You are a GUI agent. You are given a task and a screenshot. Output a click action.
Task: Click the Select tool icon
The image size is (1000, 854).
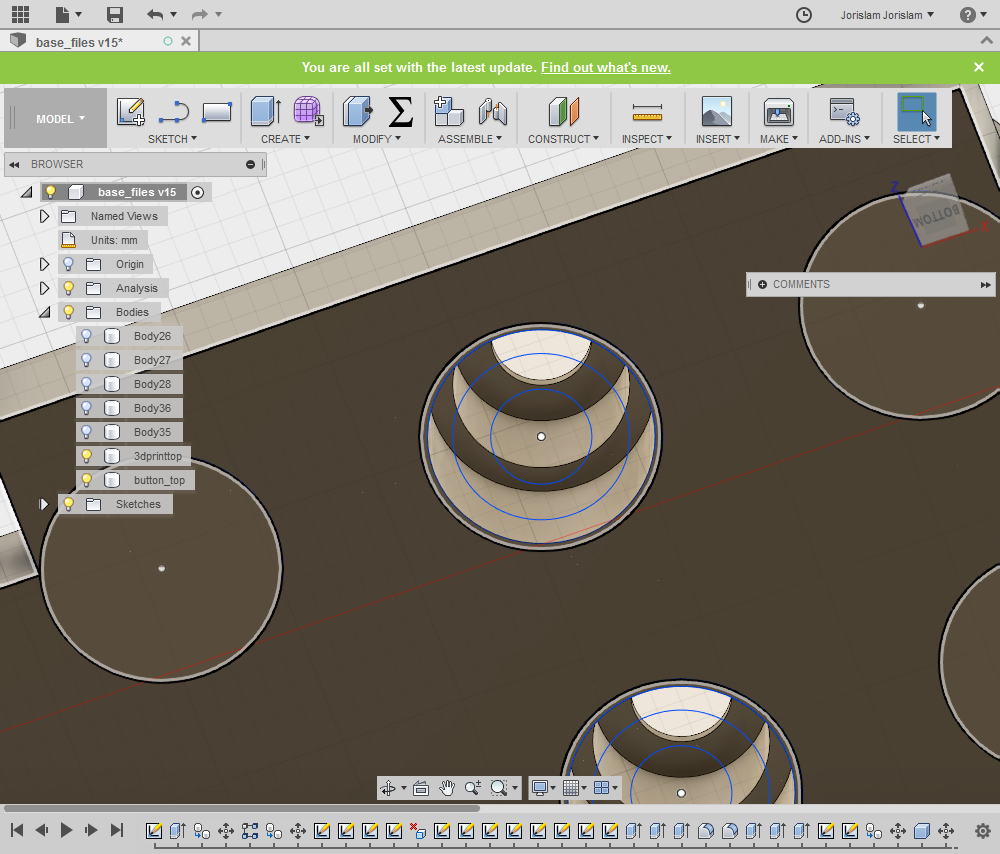[x=916, y=112]
